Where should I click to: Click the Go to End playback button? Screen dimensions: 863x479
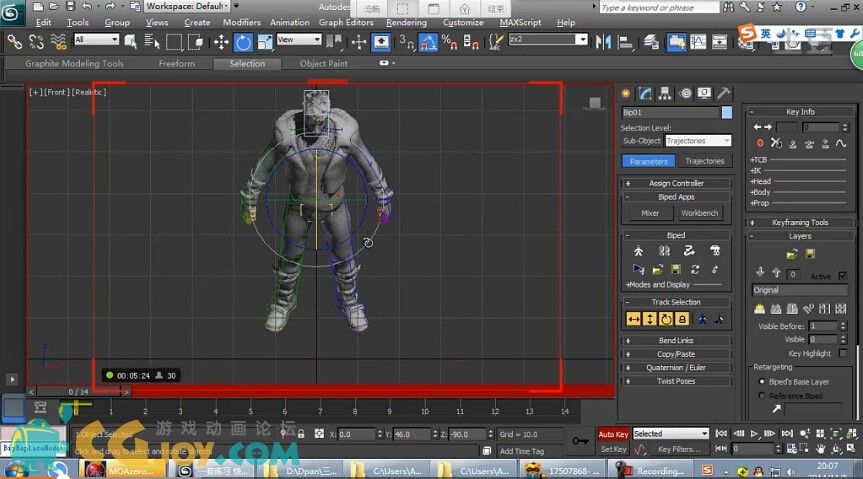click(x=788, y=434)
